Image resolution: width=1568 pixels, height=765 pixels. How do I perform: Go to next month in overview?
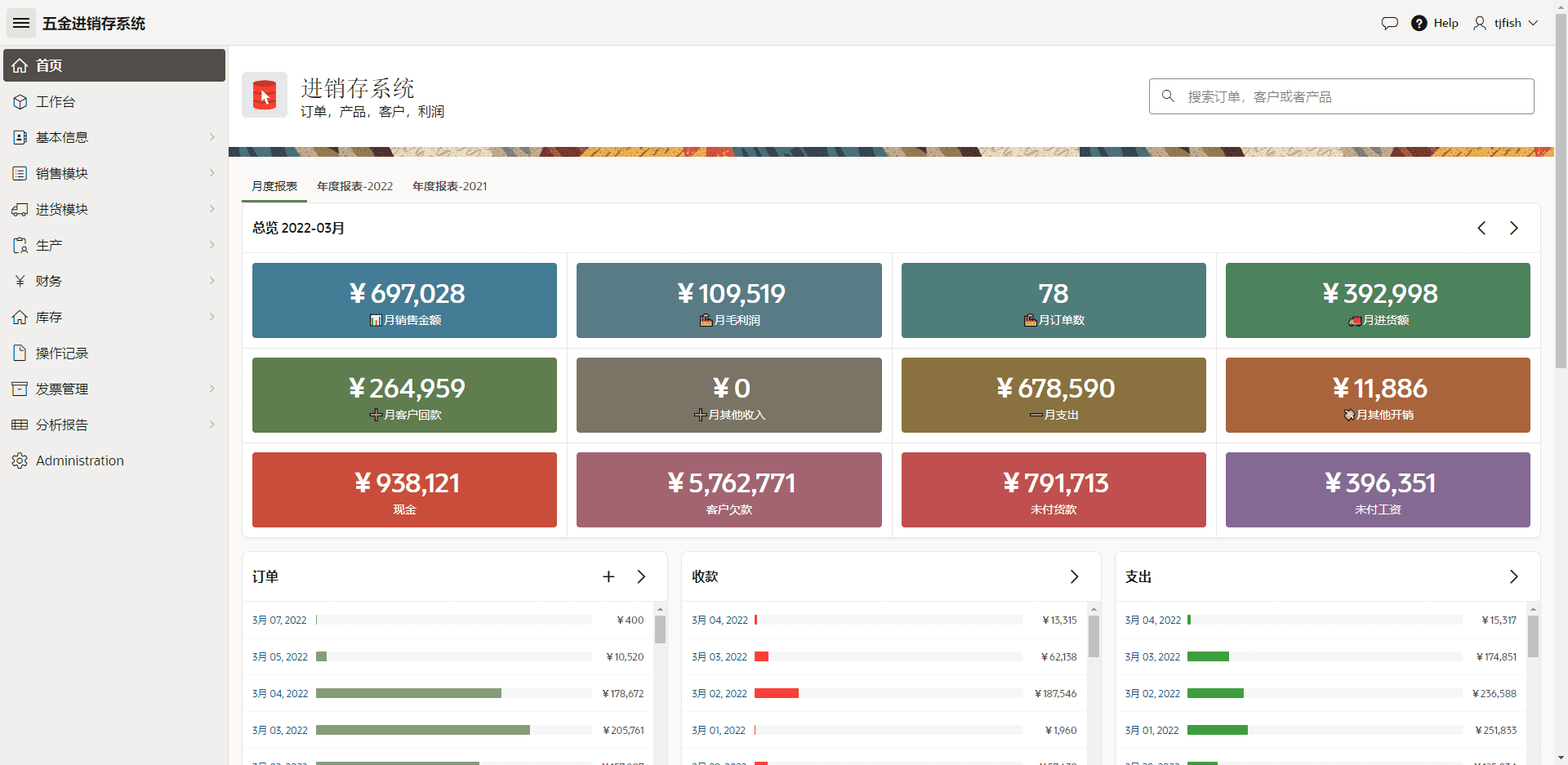point(1513,228)
